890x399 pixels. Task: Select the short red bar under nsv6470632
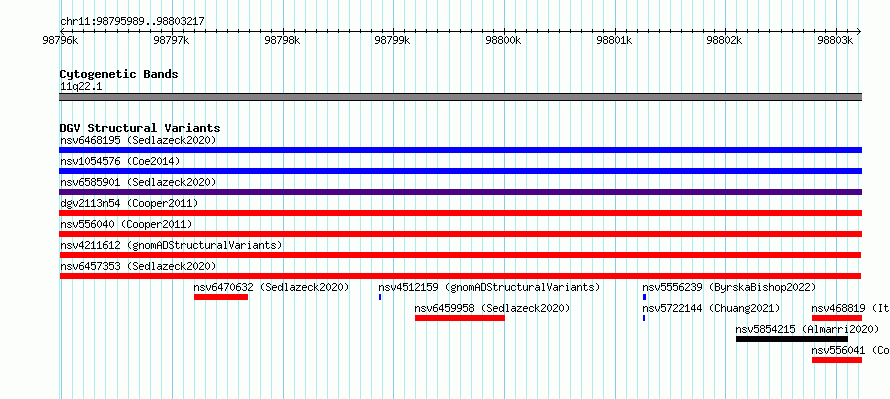click(x=221, y=297)
